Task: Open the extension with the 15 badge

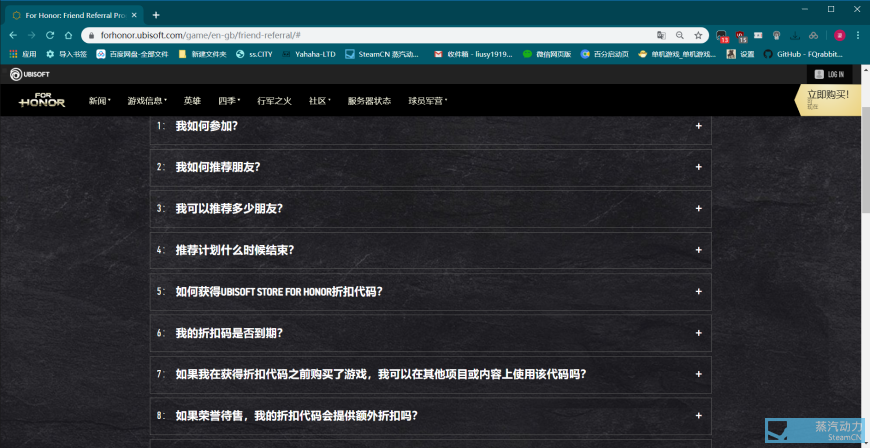Action: [741, 36]
